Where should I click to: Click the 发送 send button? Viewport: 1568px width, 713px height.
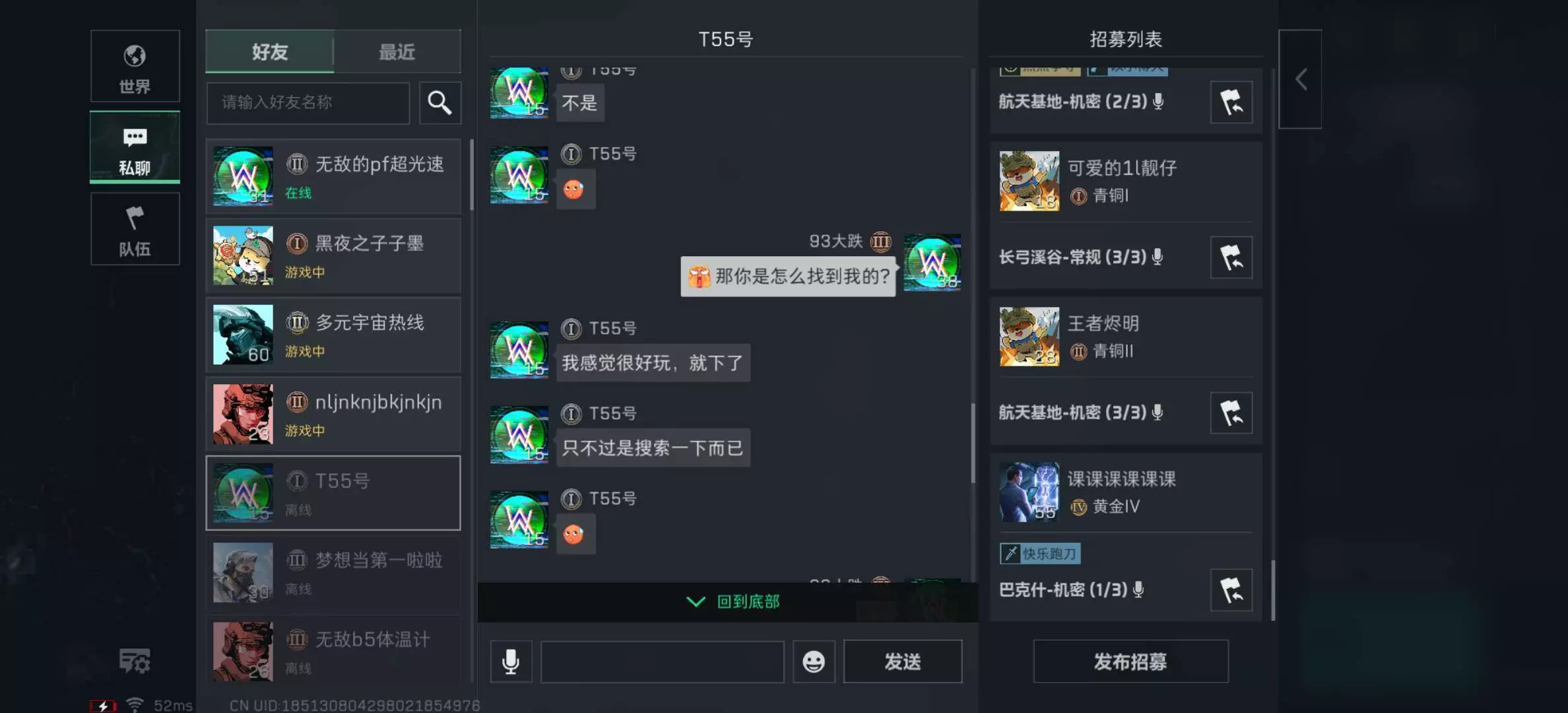click(903, 661)
